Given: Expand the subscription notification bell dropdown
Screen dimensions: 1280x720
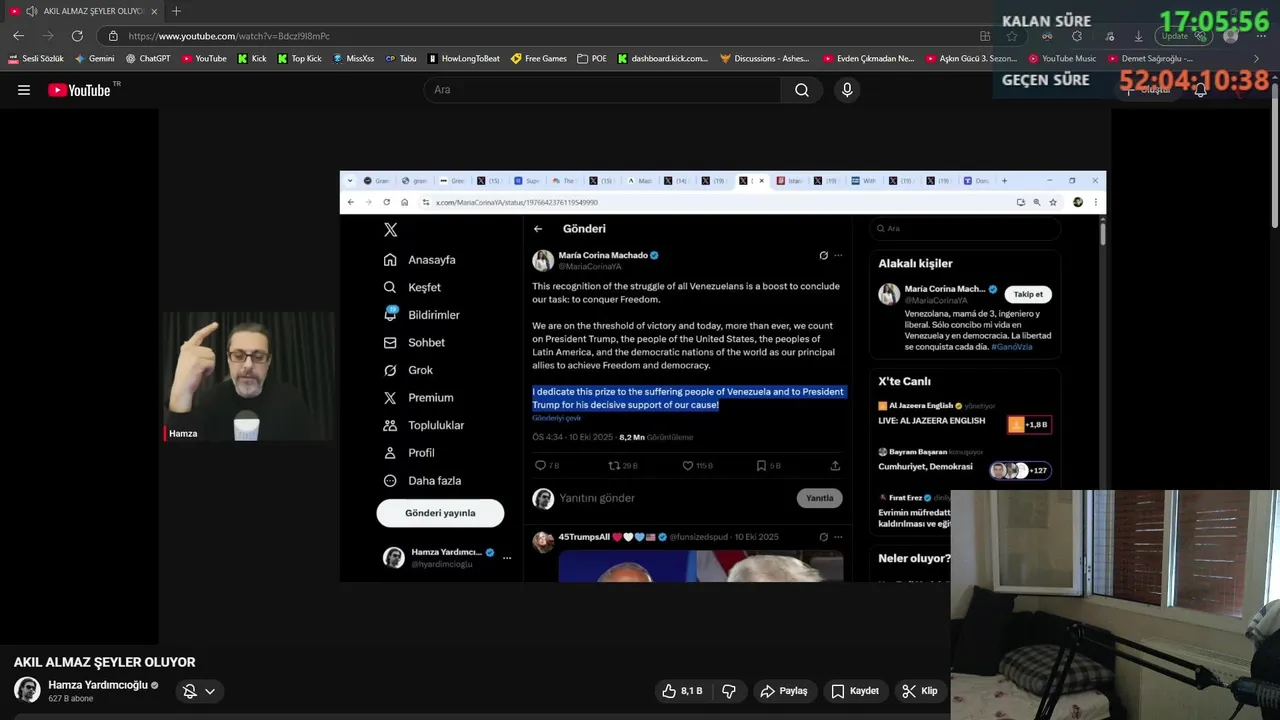Looking at the screenshot, I should point(199,691).
